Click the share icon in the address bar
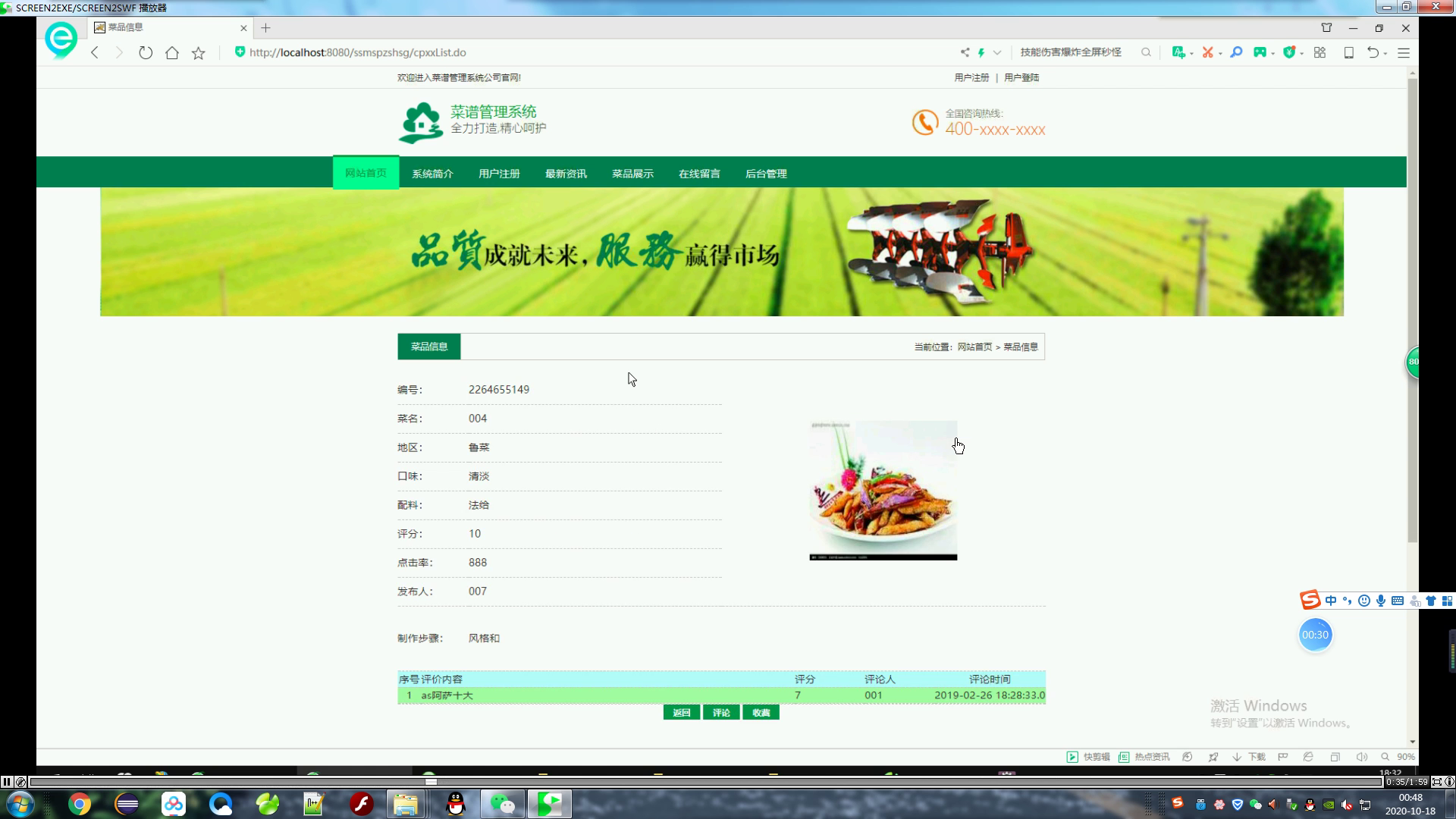 [965, 52]
